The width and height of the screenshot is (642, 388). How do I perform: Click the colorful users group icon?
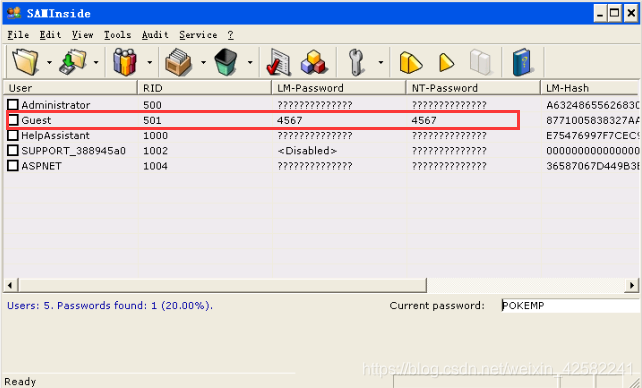click(x=124, y=62)
